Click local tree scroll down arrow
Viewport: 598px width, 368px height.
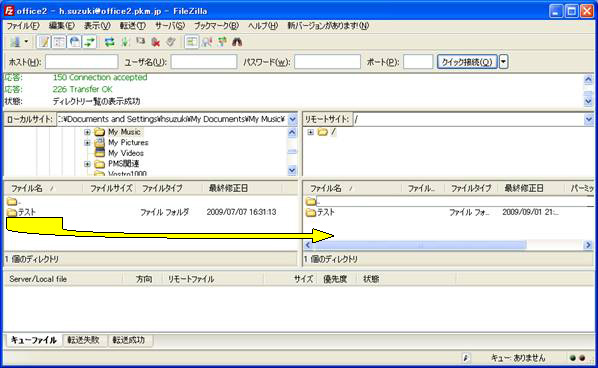coord(292,170)
